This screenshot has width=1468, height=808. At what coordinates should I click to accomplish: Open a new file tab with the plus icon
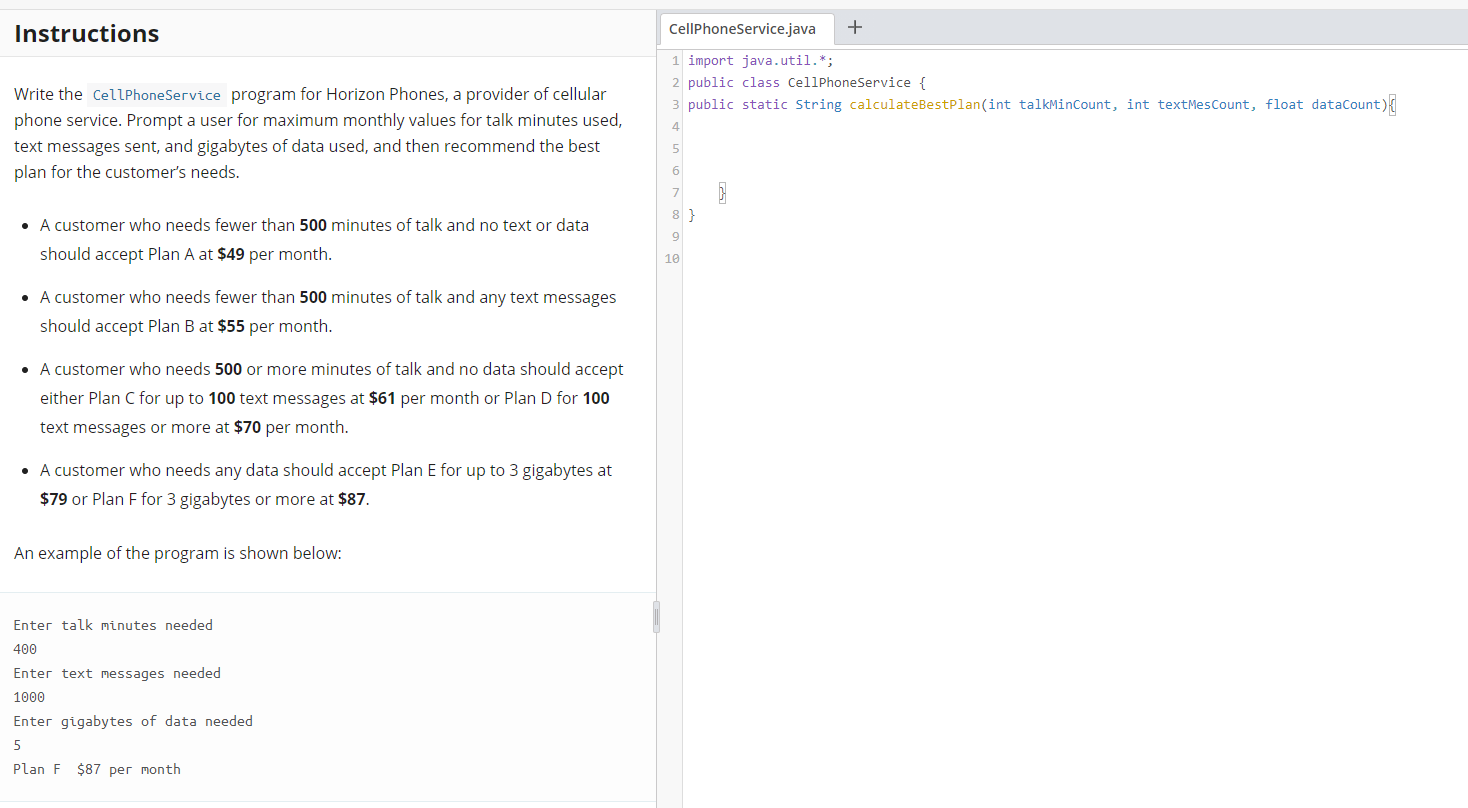854,28
